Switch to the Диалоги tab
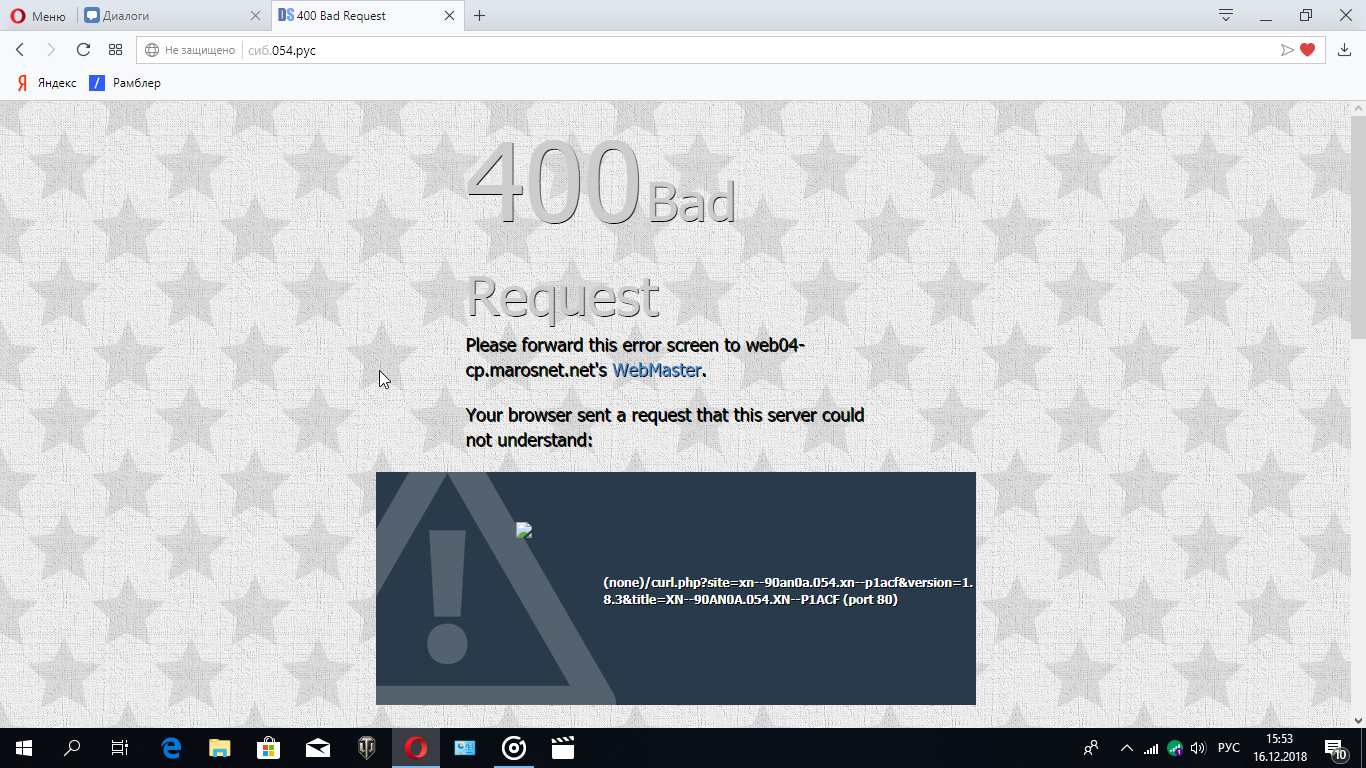The width and height of the screenshot is (1366, 768). pyautogui.click(x=165, y=16)
